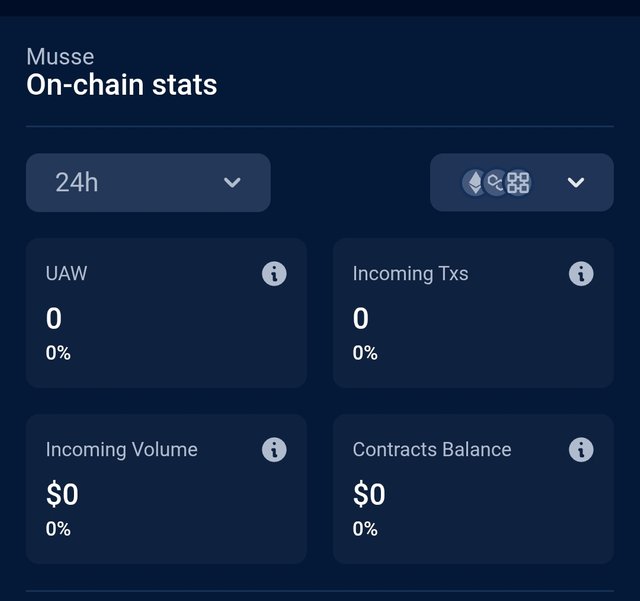Click the Incoming Volume $0 amount
This screenshot has height=601, width=640.
coord(62,495)
